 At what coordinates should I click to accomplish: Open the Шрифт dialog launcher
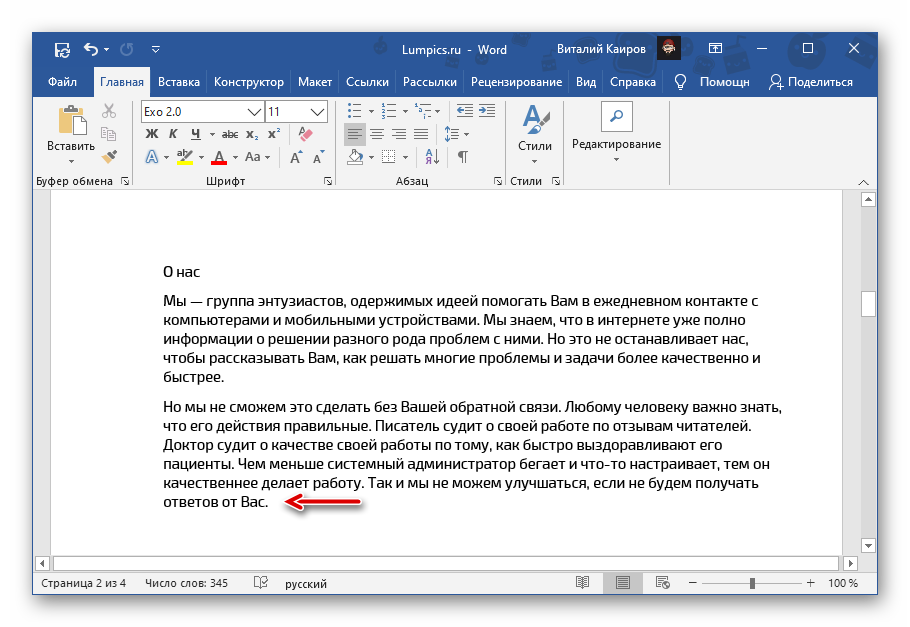pos(328,182)
